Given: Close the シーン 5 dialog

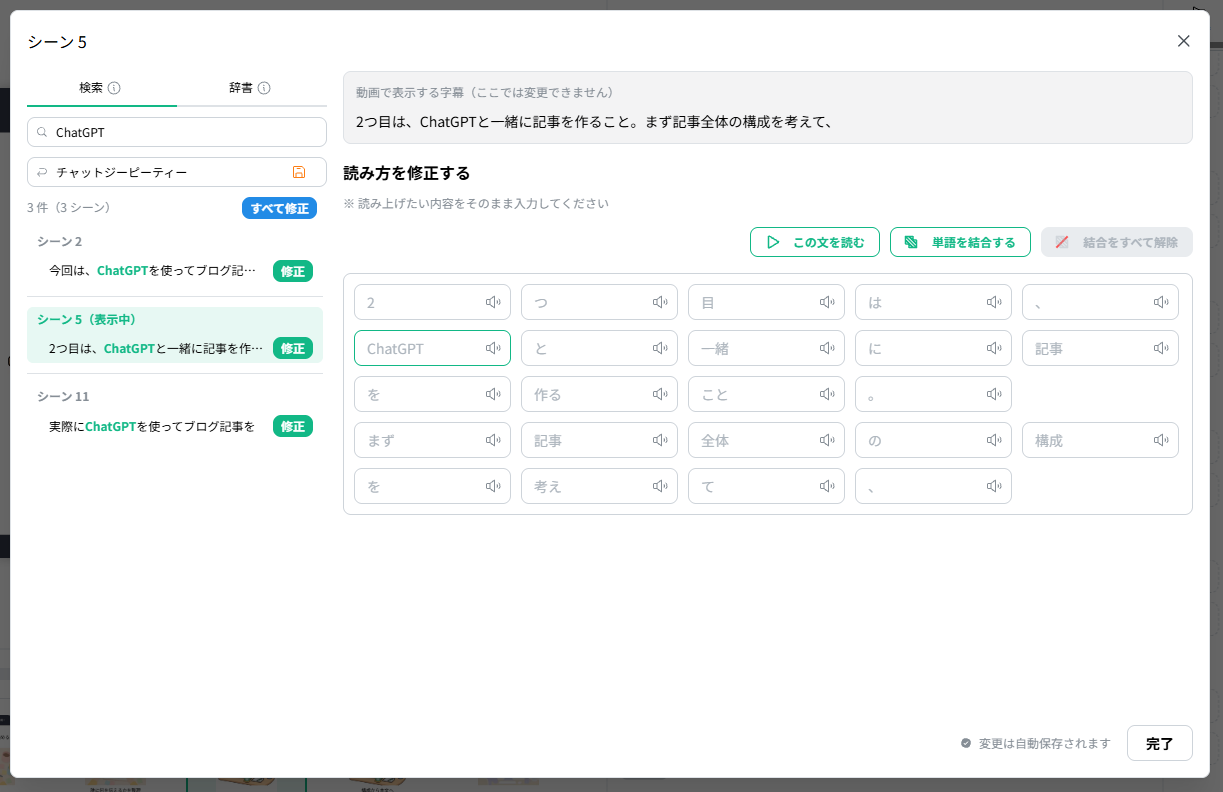Looking at the screenshot, I should click(1184, 41).
